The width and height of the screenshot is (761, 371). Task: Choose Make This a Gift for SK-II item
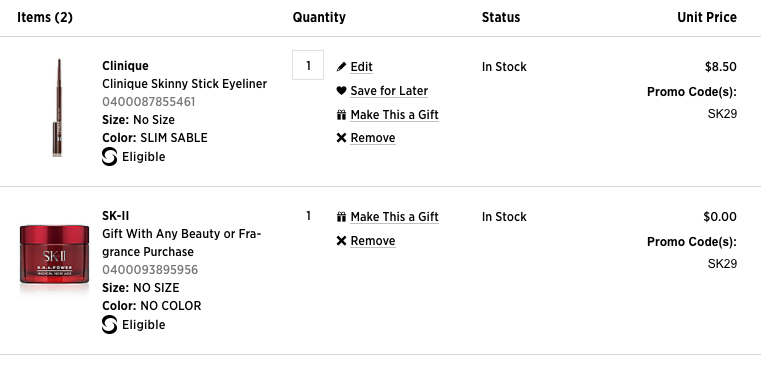click(x=395, y=217)
